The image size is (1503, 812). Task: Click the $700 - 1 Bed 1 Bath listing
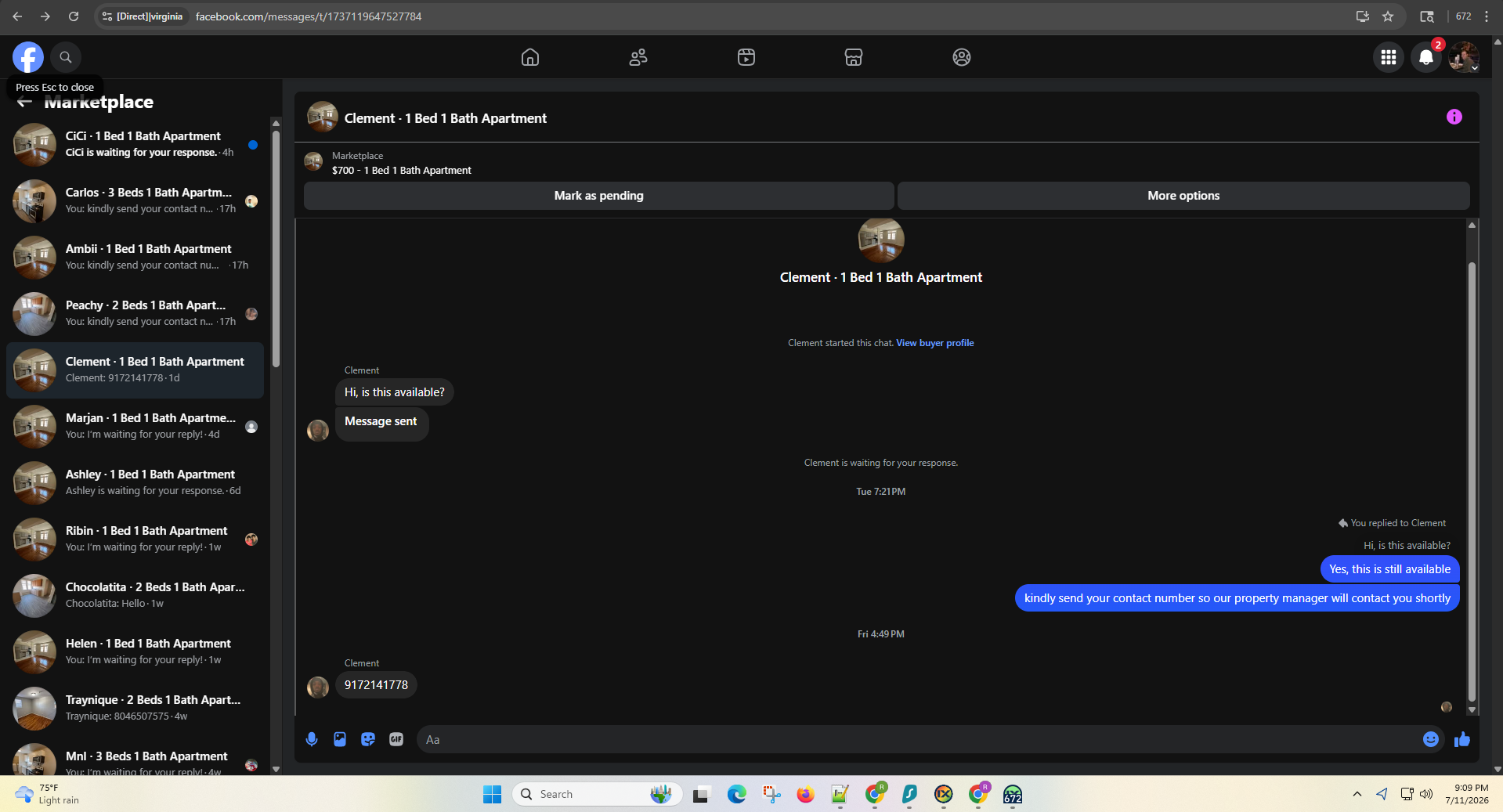coord(401,170)
